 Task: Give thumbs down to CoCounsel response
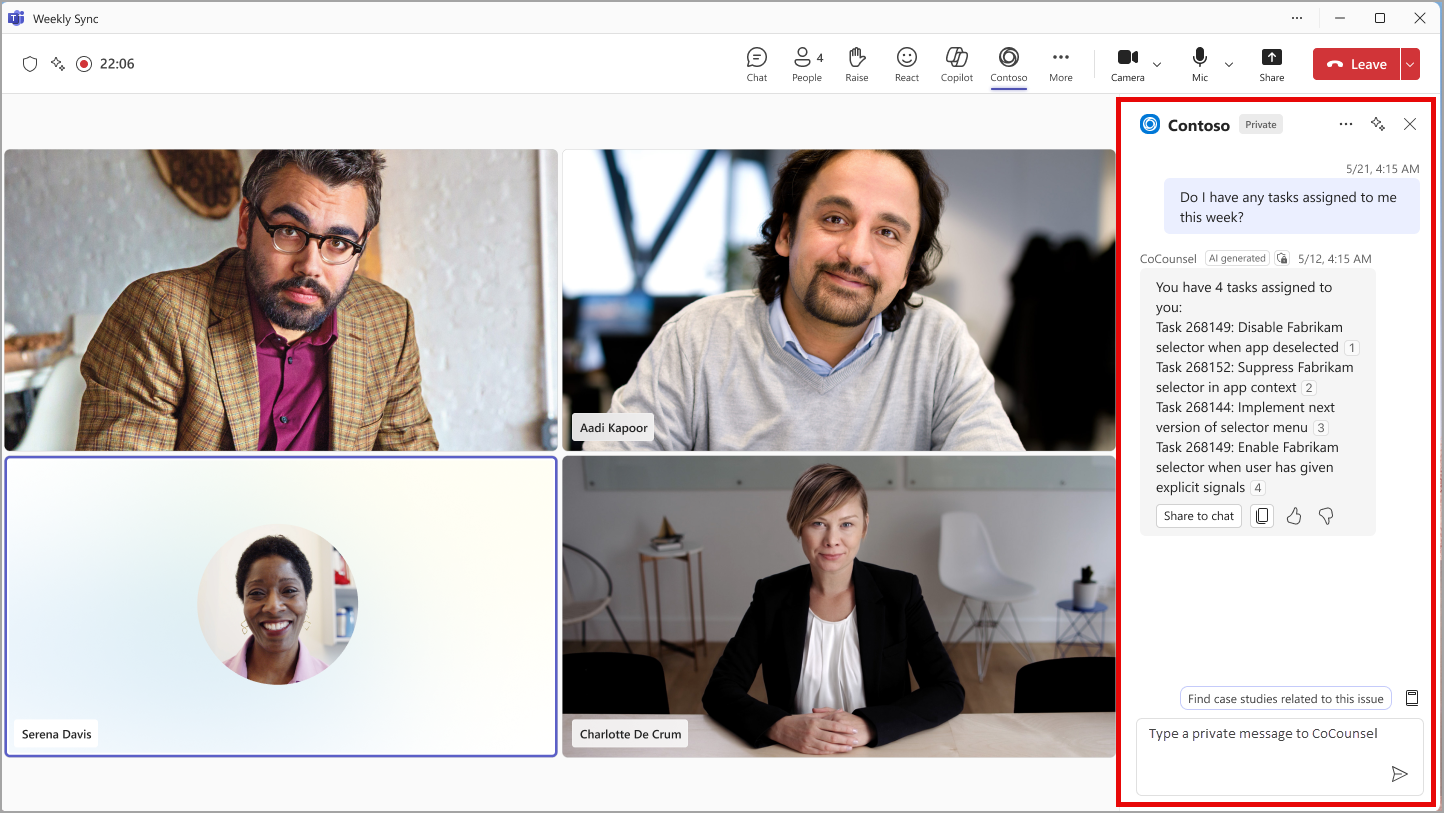(x=1326, y=516)
